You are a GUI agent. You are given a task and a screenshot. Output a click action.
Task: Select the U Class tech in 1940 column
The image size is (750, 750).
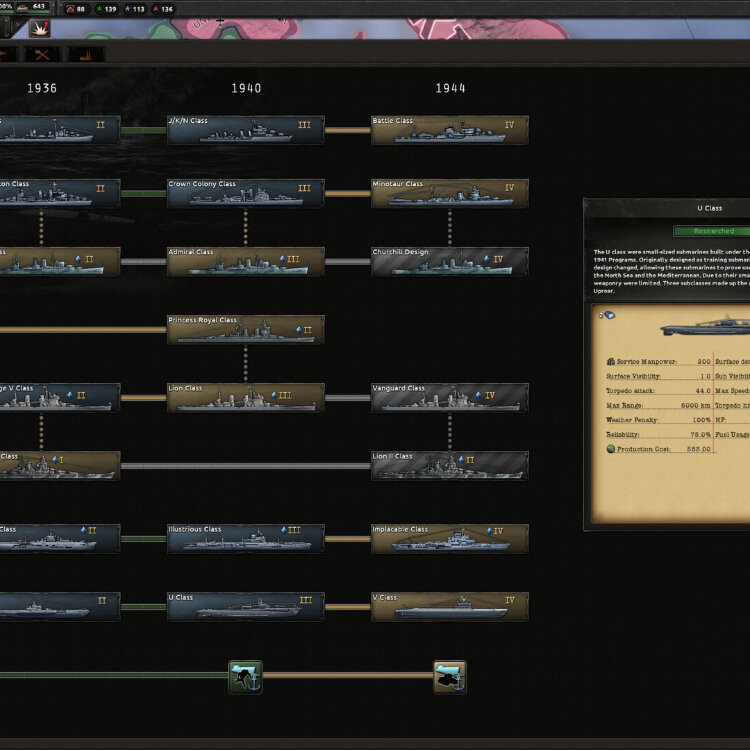click(x=245, y=607)
